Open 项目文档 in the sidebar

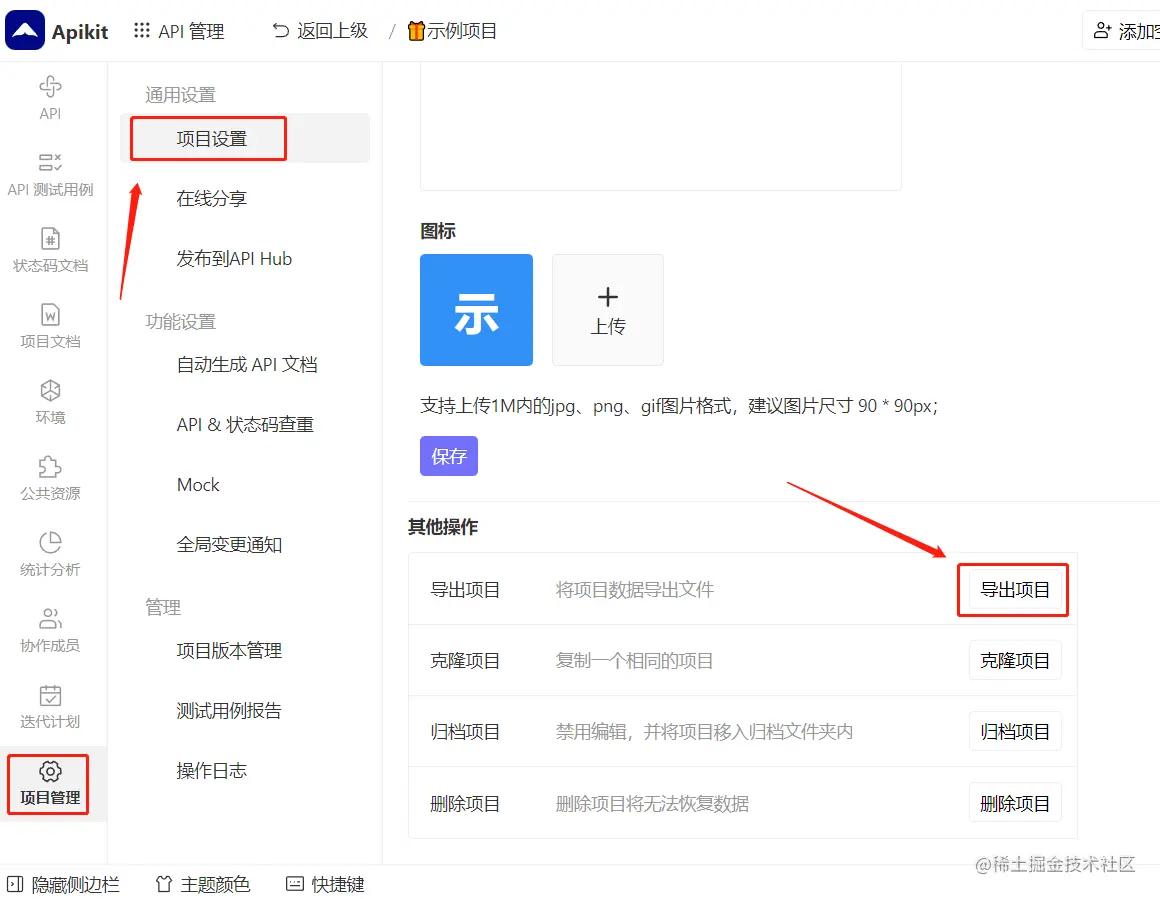50,326
